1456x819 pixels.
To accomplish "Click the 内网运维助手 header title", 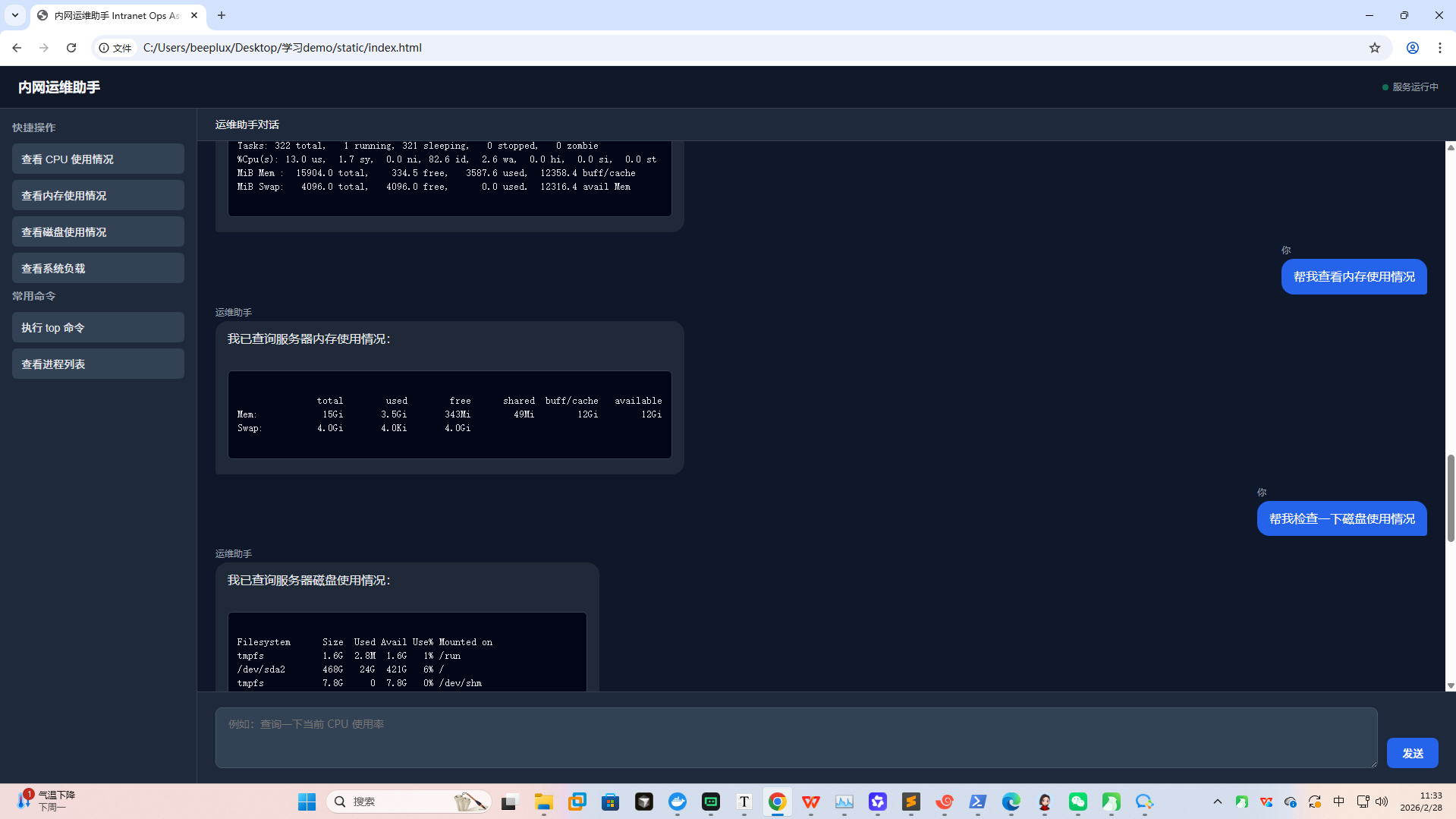I will pos(59,87).
